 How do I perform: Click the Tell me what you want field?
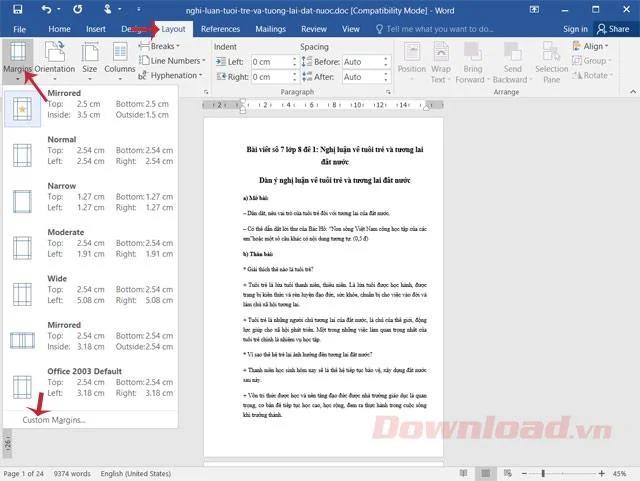435,29
